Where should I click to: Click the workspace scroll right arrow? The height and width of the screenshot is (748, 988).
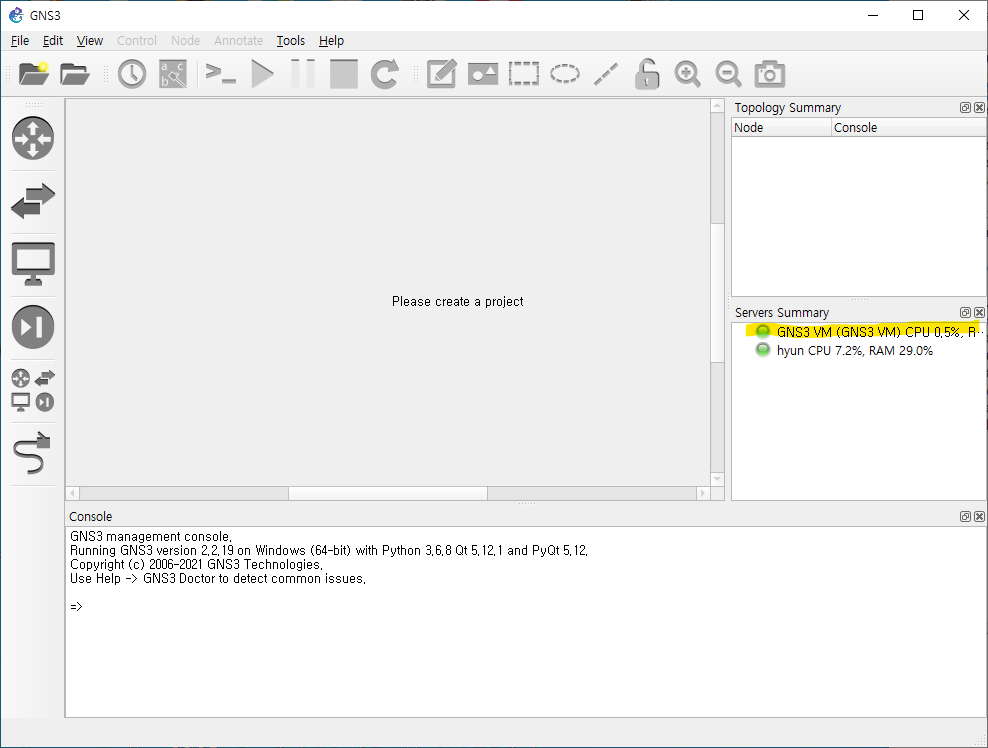coord(703,493)
